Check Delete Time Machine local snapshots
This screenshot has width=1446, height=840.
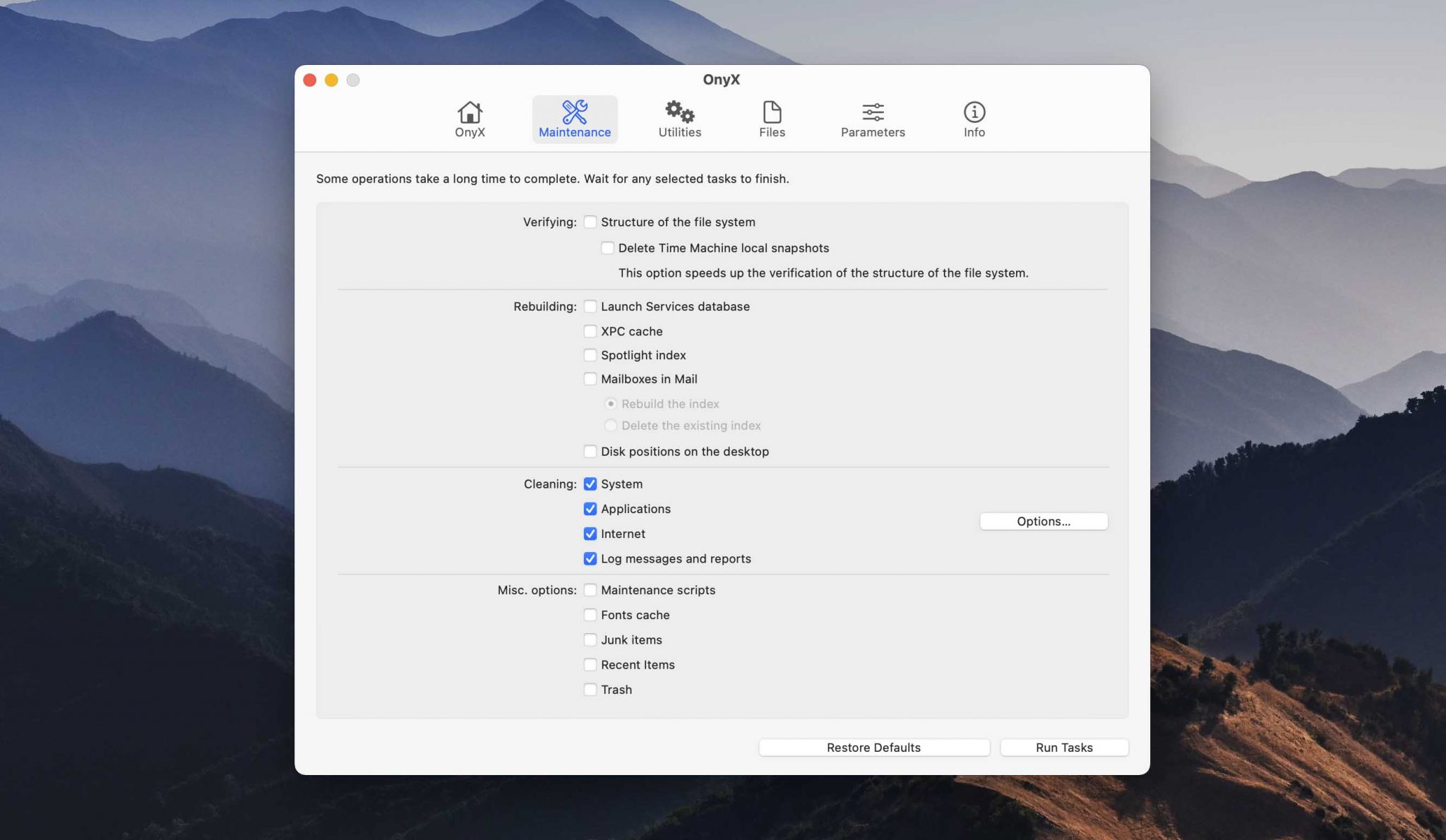click(x=607, y=248)
